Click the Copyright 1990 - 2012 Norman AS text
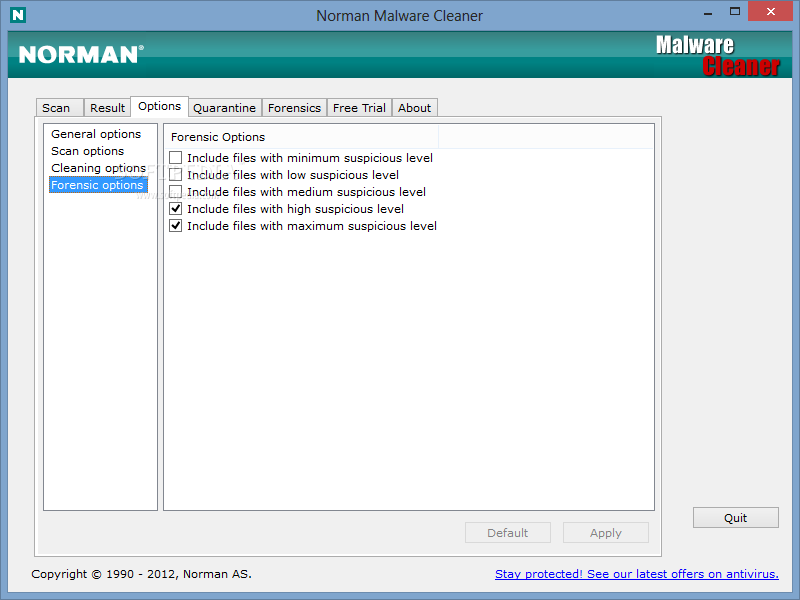The width and height of the screenshot is (800, 600). pos(141,574)
